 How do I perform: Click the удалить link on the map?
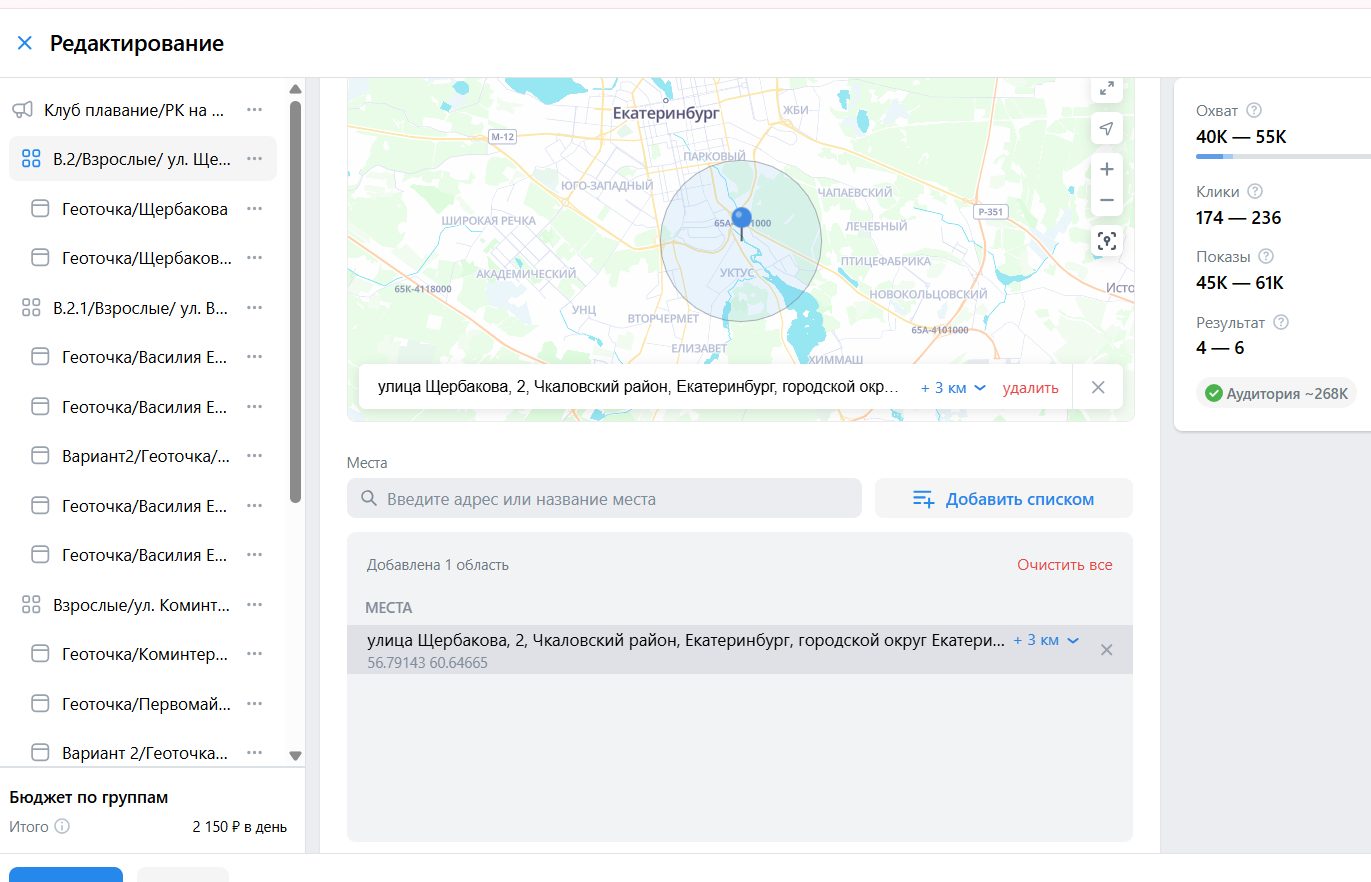(1030, 388)
